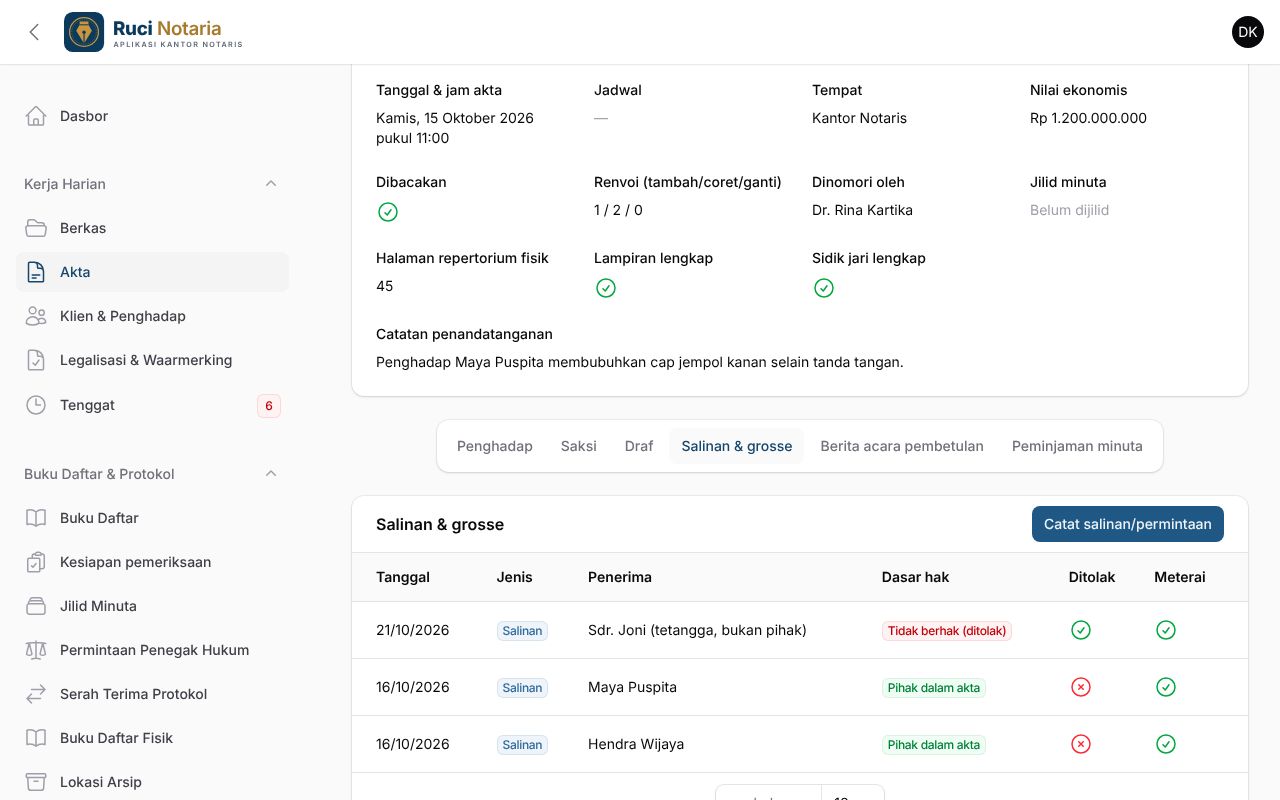Click the Tenggat badge showing 6
The width and height of the screenshot is (1280, 800).
coord(269,406)
